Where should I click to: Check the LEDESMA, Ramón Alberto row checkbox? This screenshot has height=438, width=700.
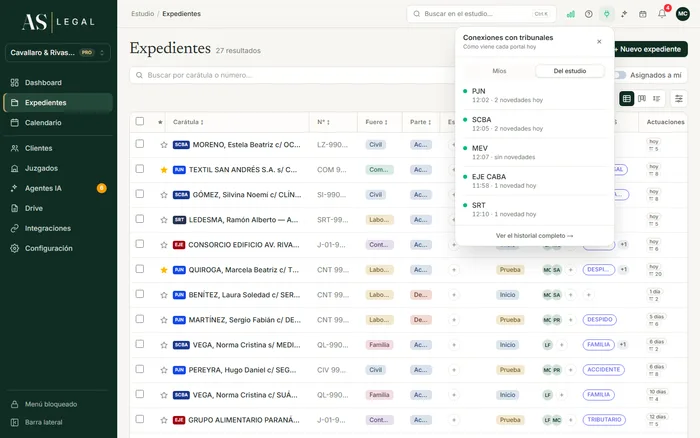pos(140,219)
